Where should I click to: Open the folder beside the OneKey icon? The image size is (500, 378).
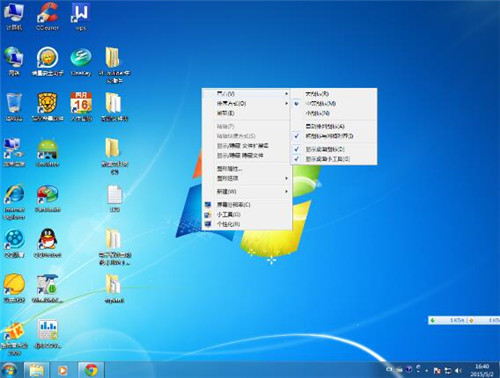click(x=114, y=65)
